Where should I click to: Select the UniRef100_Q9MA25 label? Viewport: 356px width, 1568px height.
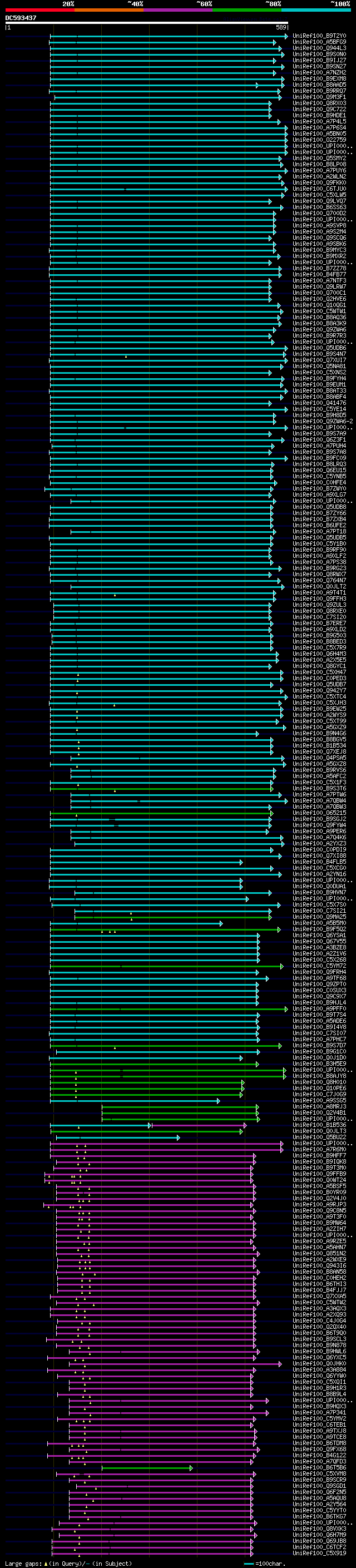[x=319, y=917]
